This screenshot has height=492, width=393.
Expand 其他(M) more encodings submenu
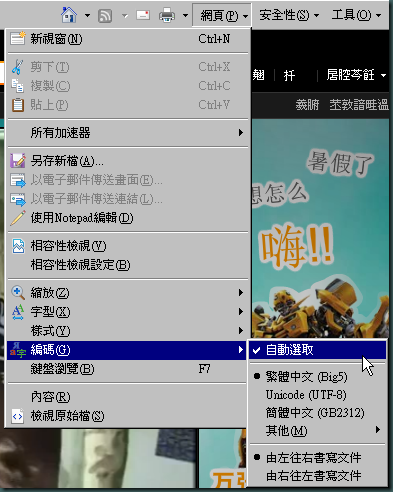coord(317,431)
